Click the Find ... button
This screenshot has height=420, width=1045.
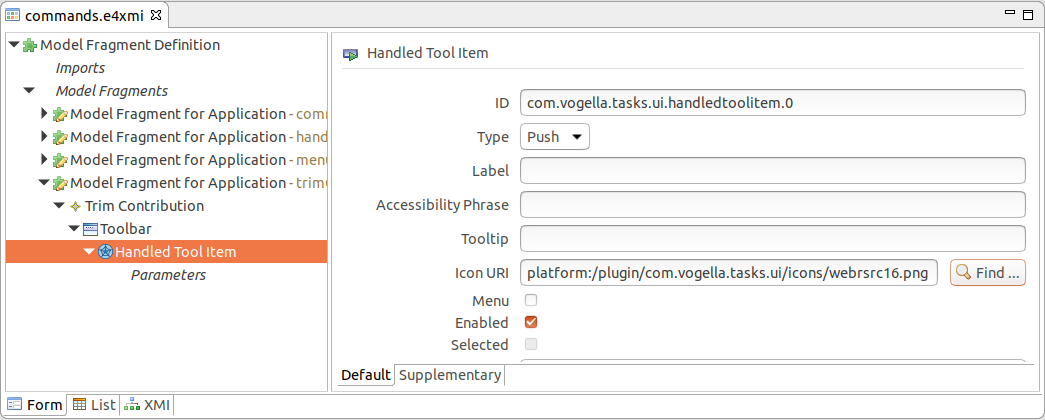click(x=988, y=273)
